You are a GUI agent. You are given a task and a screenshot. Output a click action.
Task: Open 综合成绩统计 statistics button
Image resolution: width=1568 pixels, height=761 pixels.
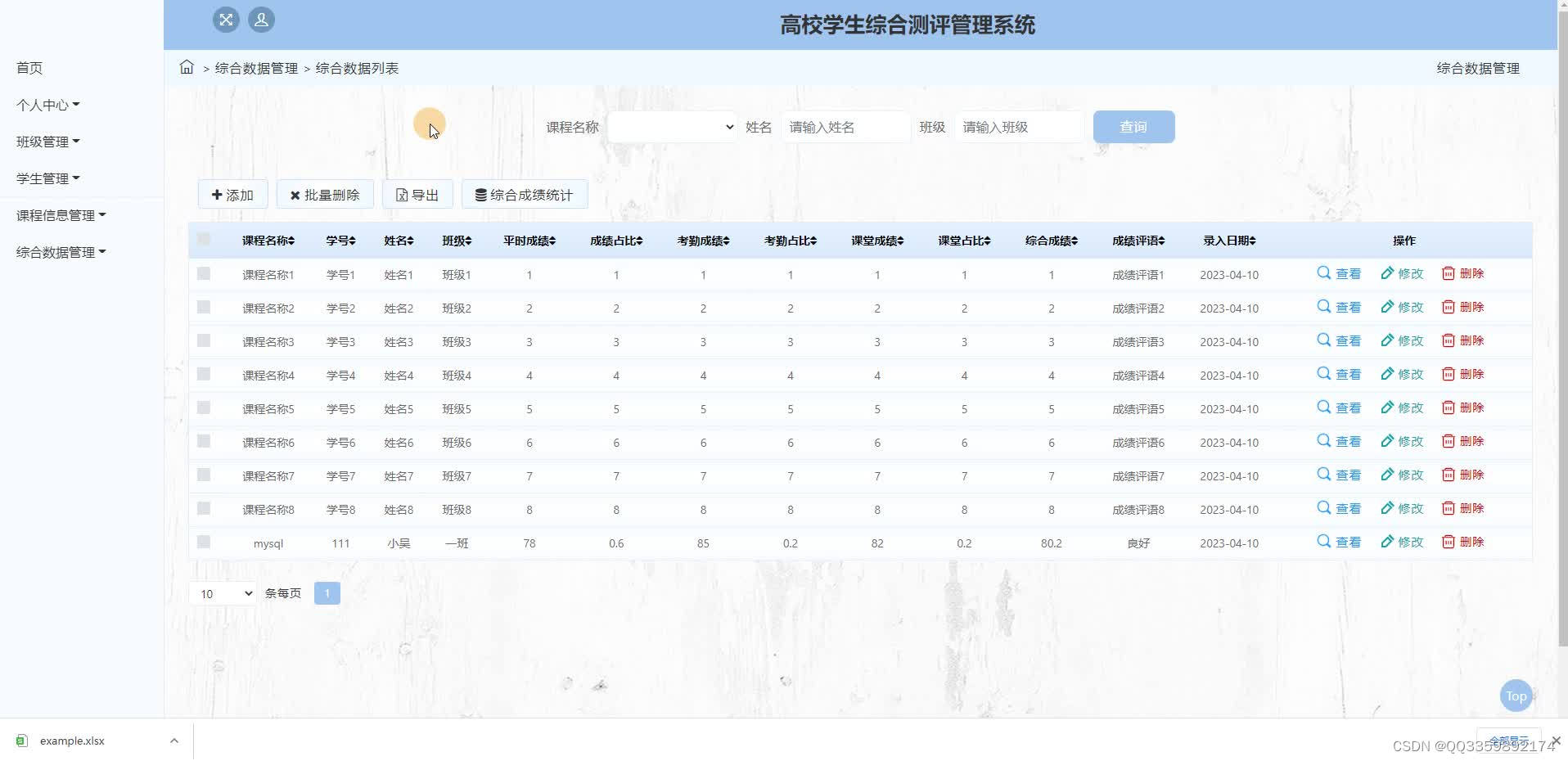tap(525, 195)
